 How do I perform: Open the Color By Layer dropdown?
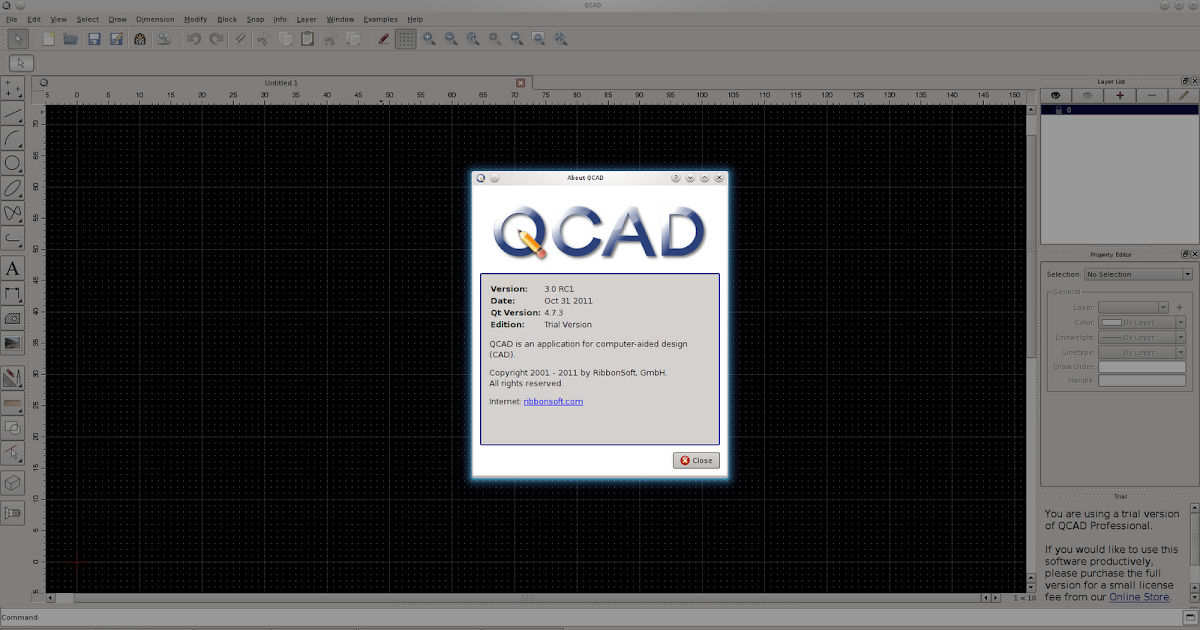click(x=1142, y=323)
